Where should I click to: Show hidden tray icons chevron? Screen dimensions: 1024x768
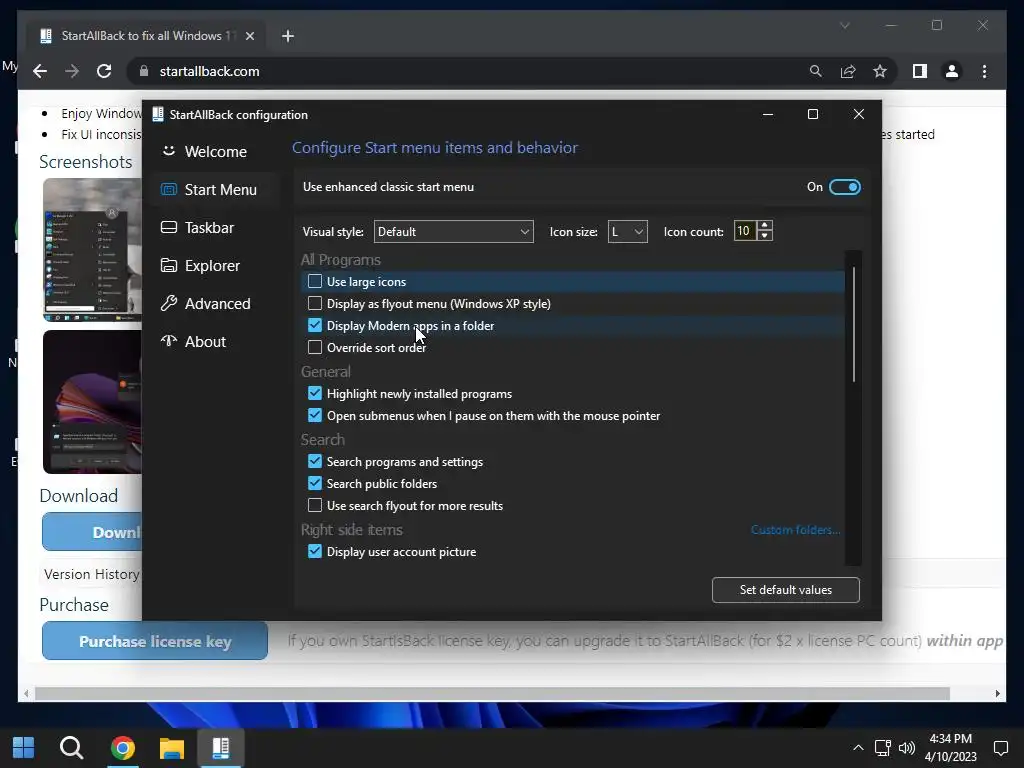tap(858, 748)
